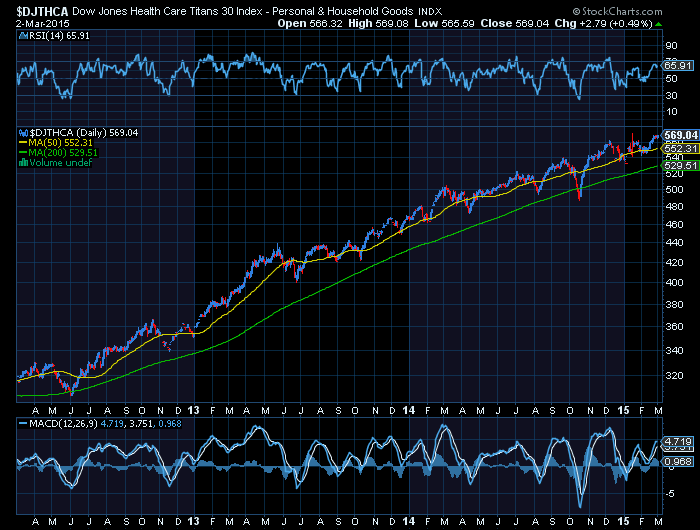Click the MACD(12,26,9) legend label
The width and height of the screenshot is (700, 530).
click(63, 424)
